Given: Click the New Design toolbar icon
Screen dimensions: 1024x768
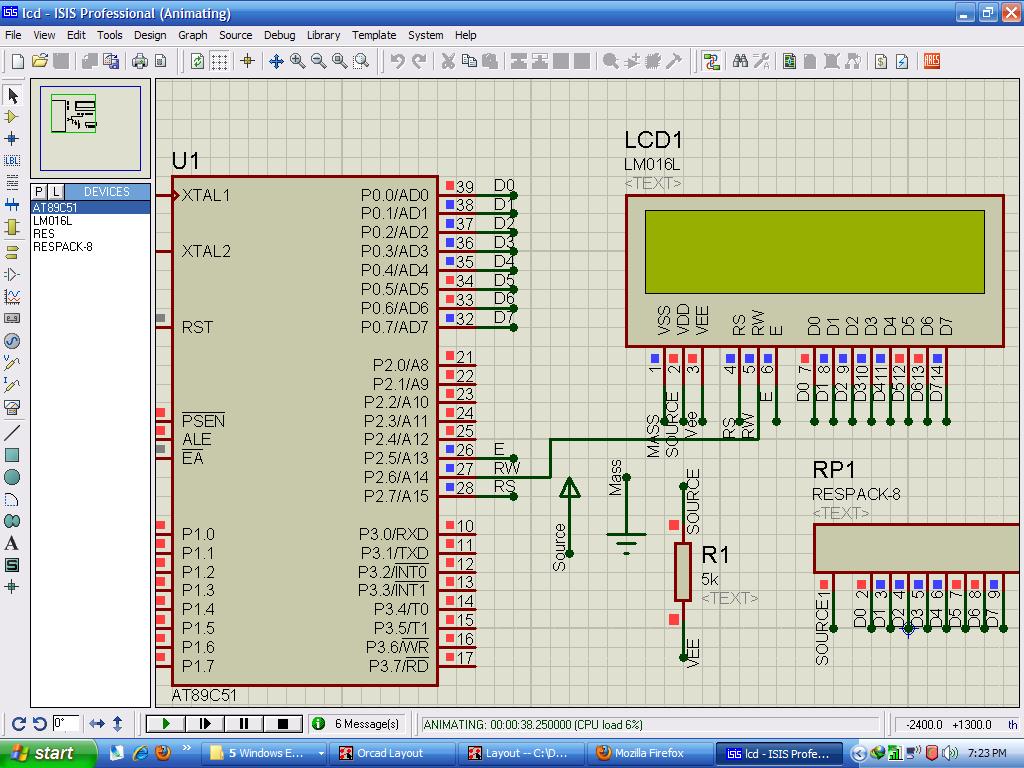Looking at the screenshot, I should [x=18, y=61].
